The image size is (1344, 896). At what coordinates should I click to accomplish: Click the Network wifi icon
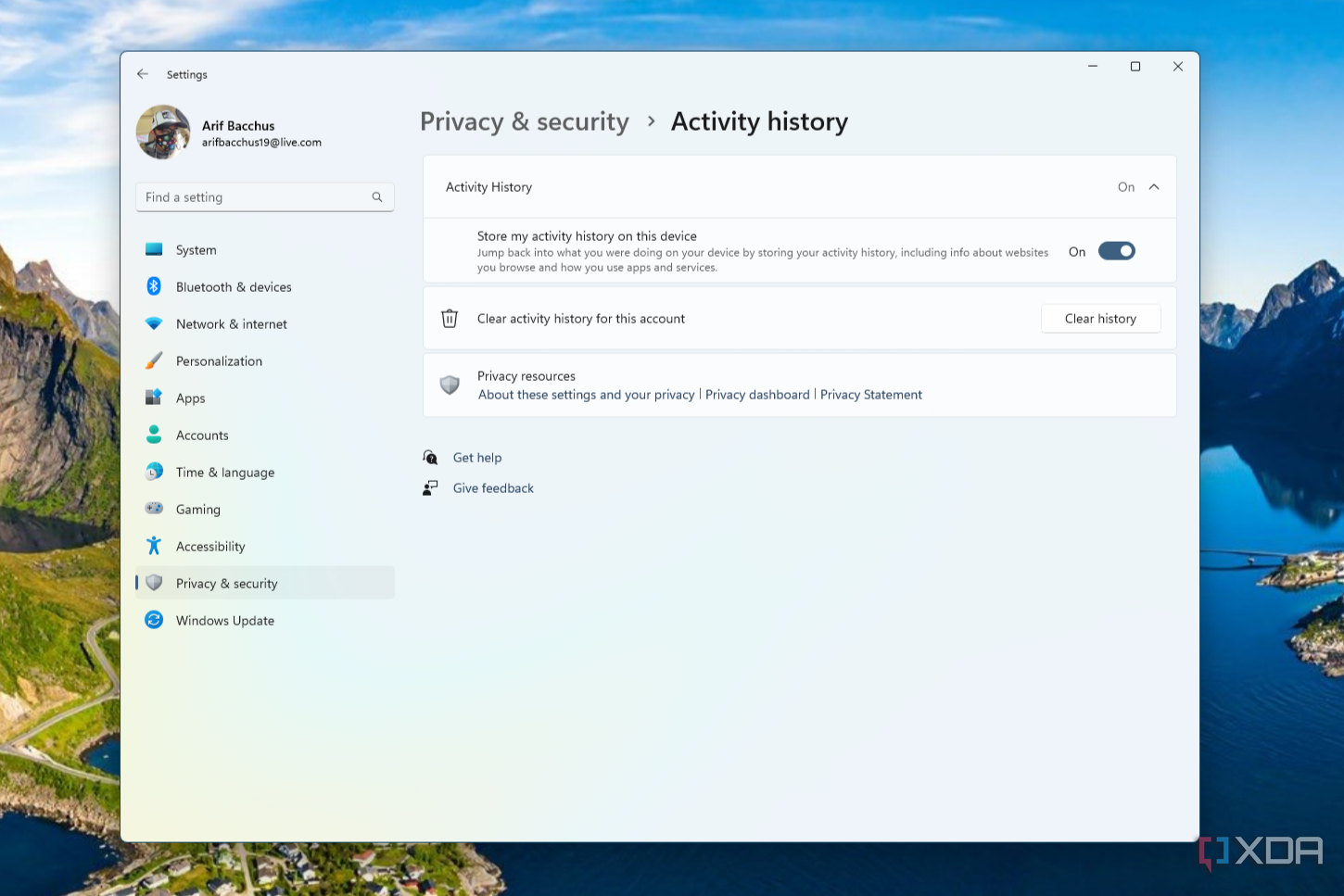pos(154,324)
